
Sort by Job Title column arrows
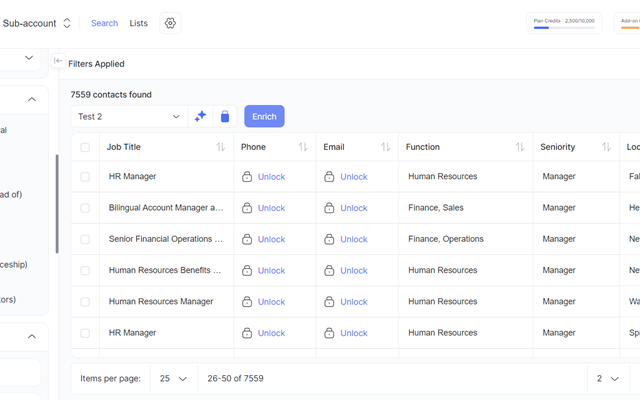pos(220,147)
